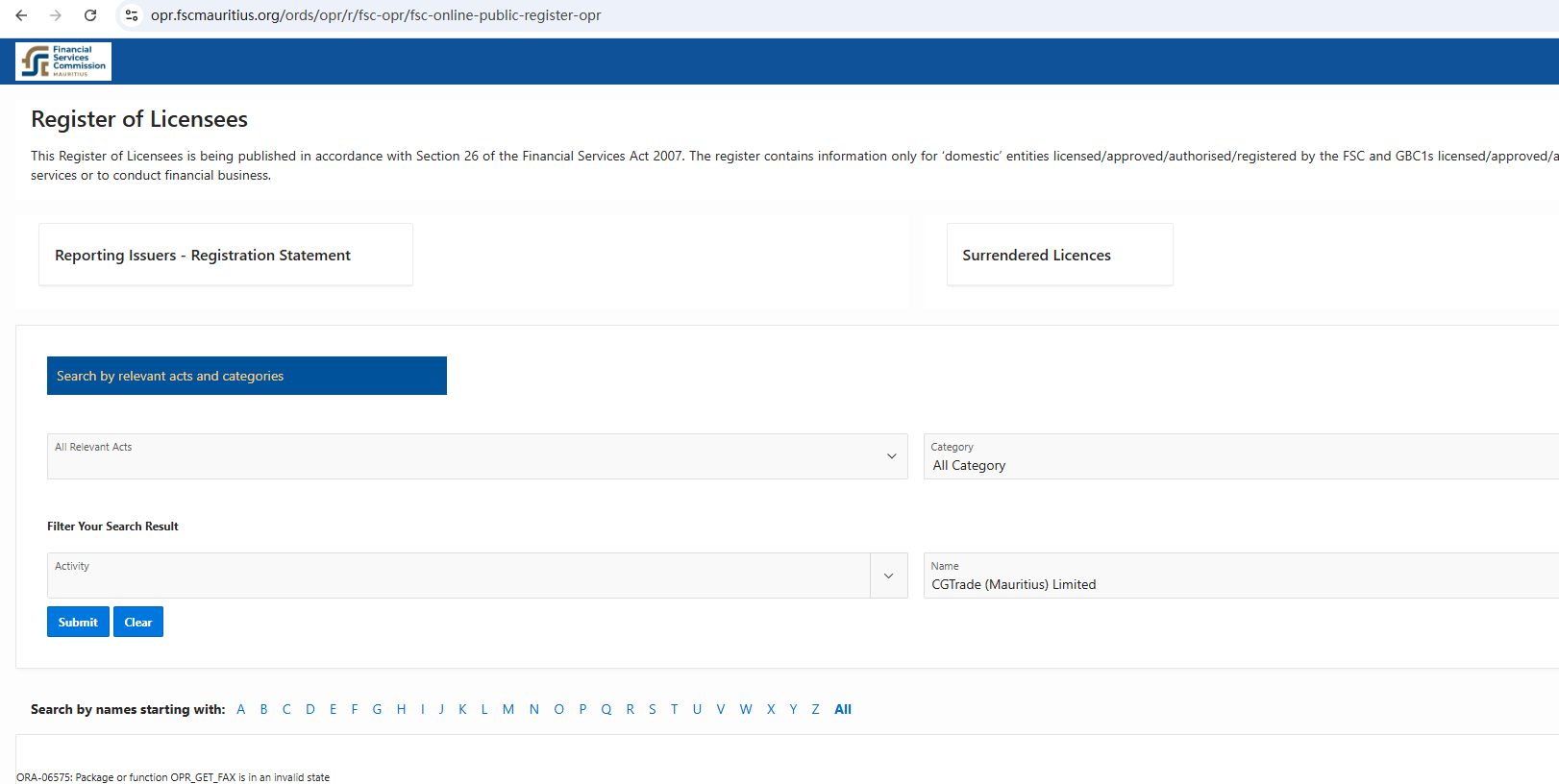Filter names starting with O
The image size is (1559, 784).
(x=559, y=709)
